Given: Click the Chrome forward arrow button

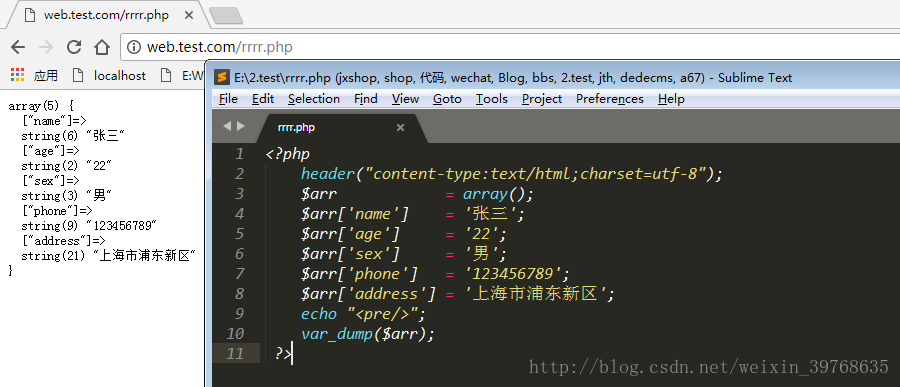Looking at the screenshot, I should click(46, 47).
